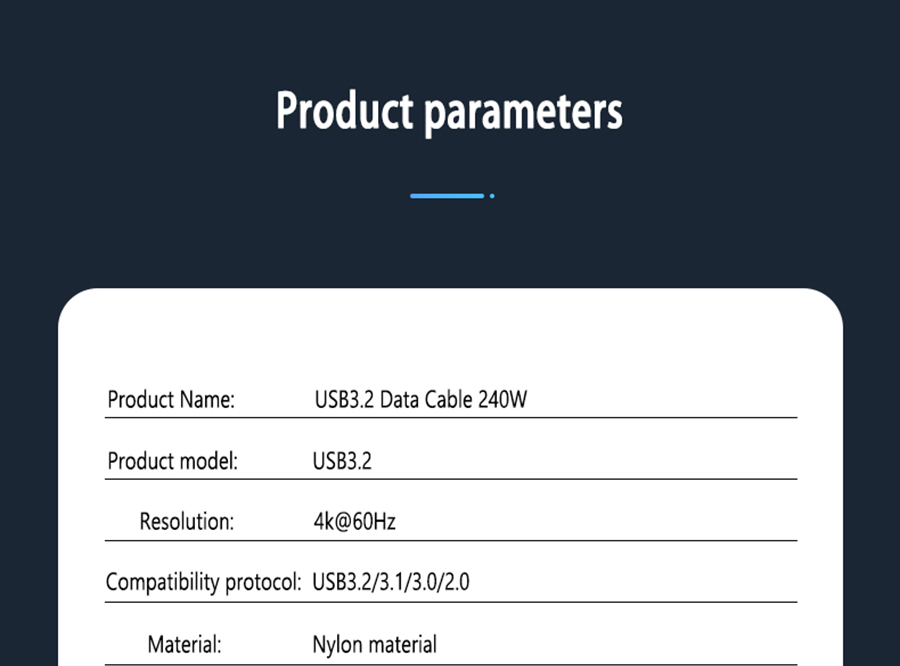
Task: Click the 'Product model:' label
Action: point(172,461)
